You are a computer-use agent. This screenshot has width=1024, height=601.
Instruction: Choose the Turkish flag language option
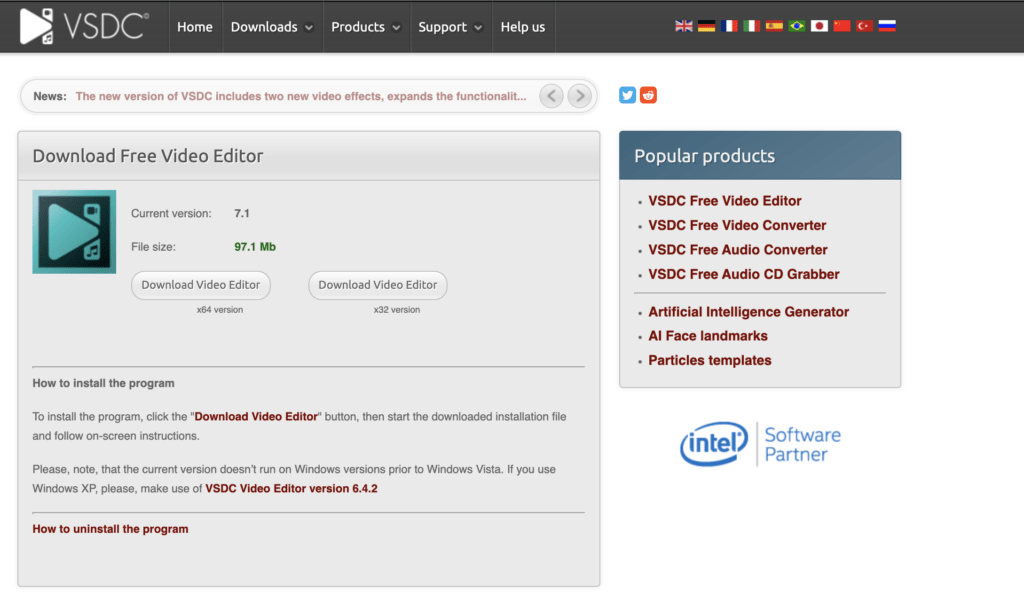[x=865, y=26]
